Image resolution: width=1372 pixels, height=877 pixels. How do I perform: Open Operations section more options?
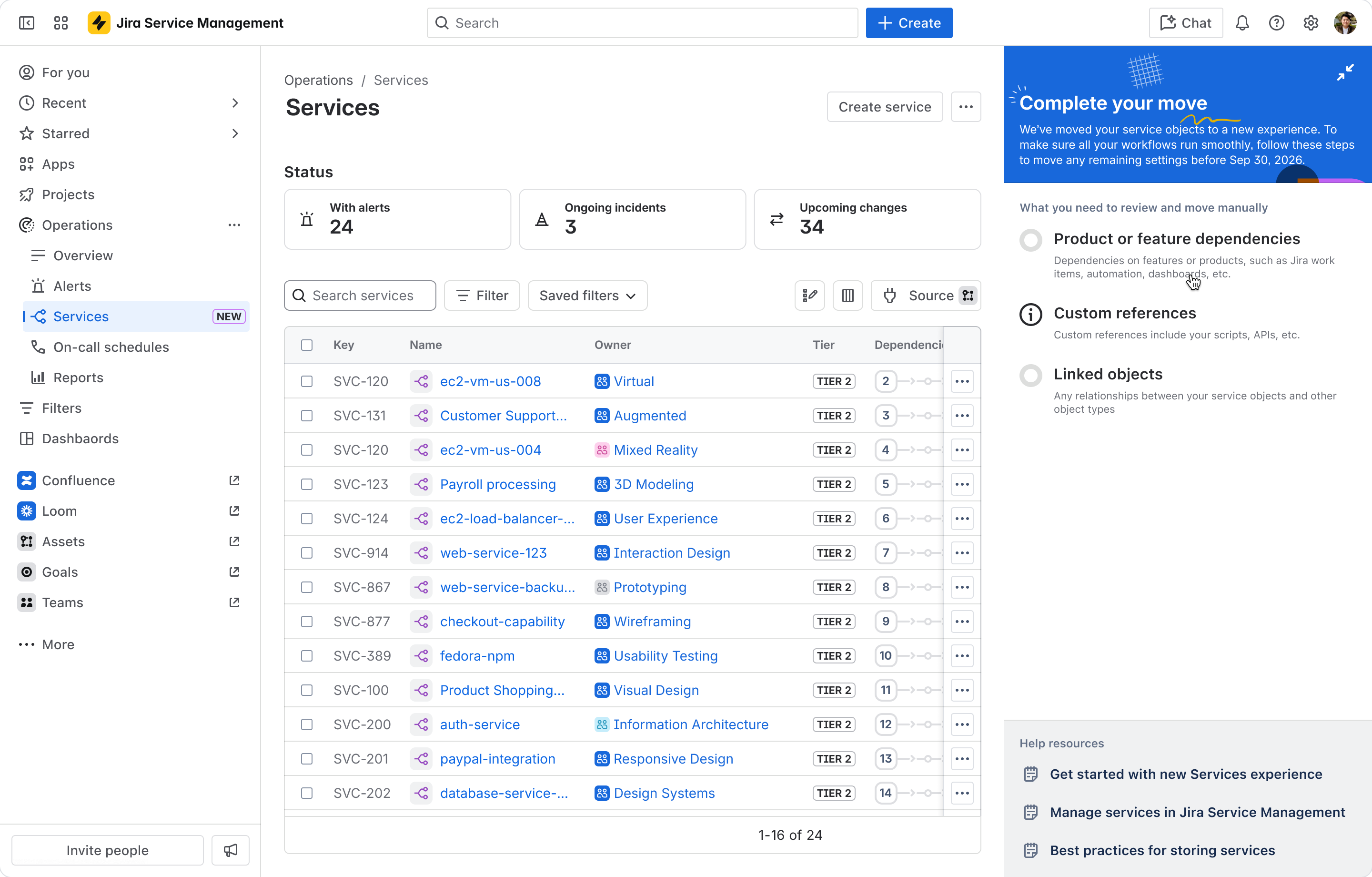point(234,225)
